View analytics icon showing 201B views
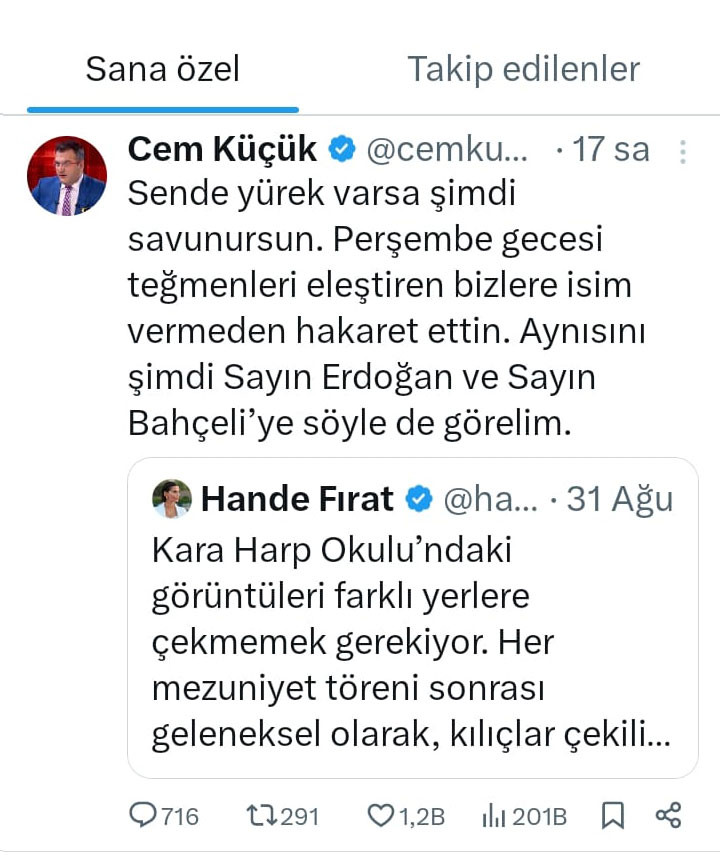Screen dimensions: 720x860 tap(494, 816)
